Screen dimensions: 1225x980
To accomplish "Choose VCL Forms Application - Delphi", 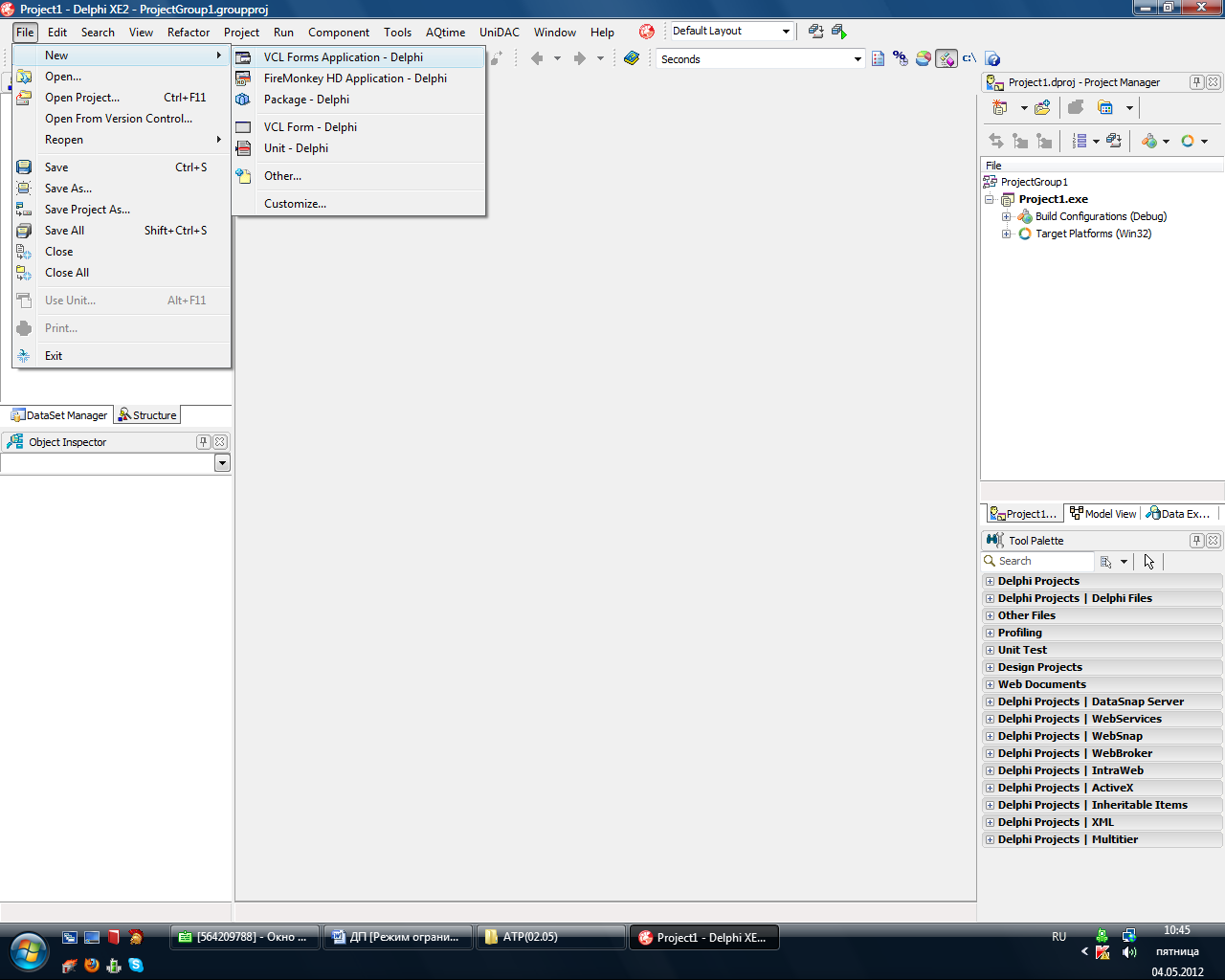I will click(x=359, y=57).
